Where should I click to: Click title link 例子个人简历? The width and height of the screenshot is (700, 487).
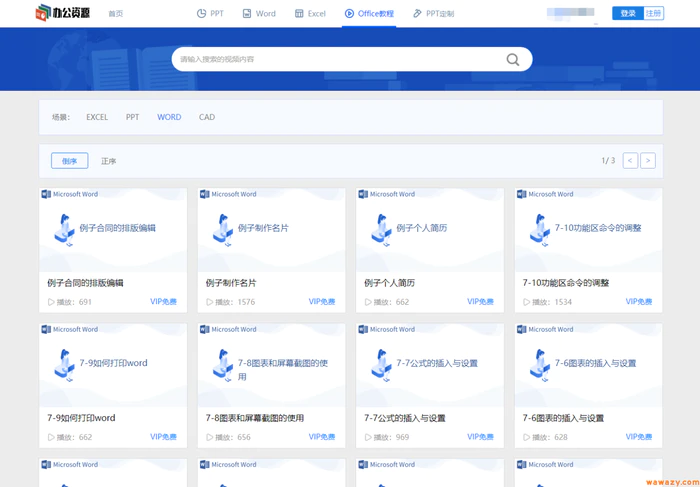coord(389,283)
